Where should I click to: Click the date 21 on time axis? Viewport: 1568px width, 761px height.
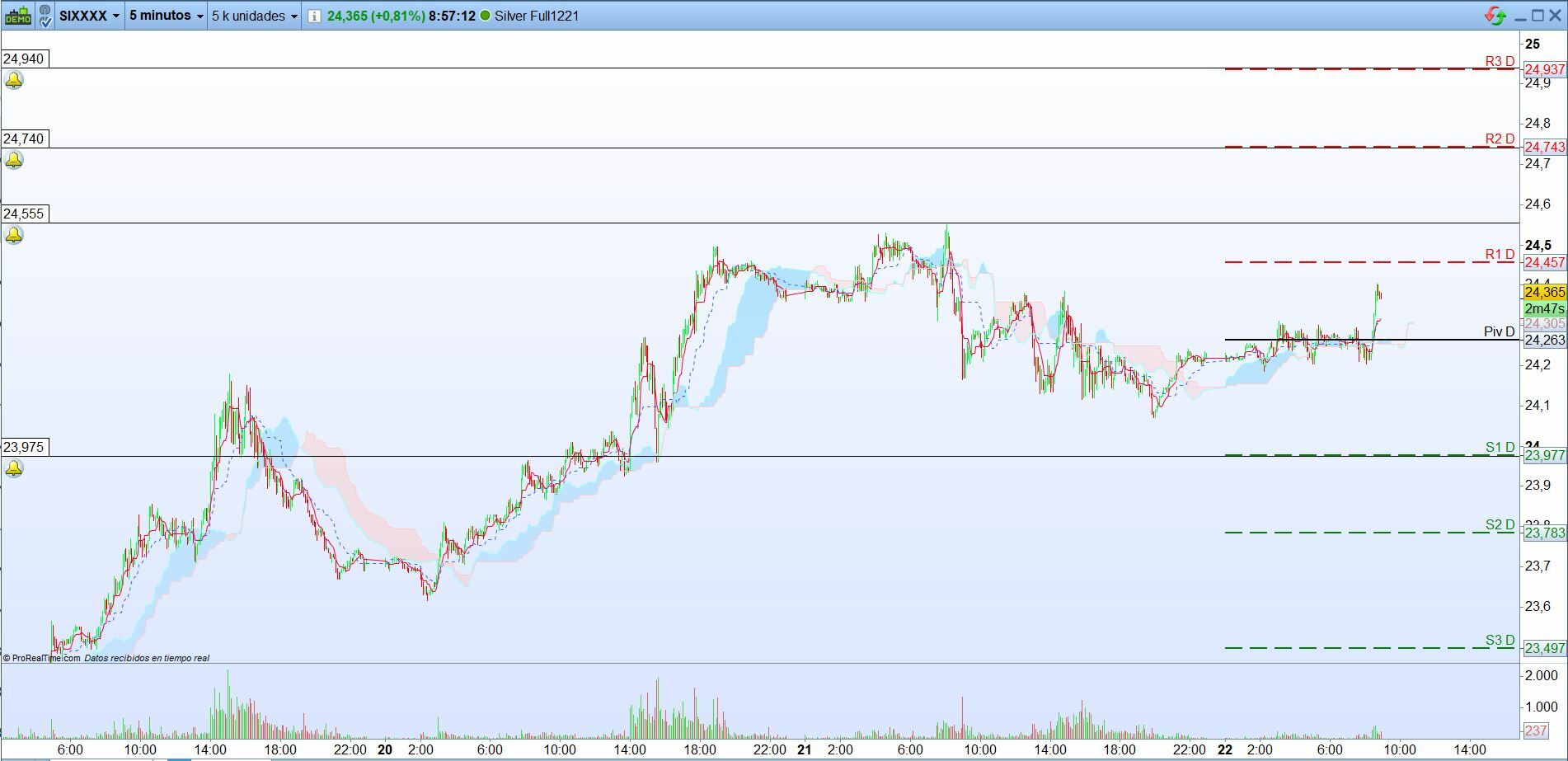point(804,749)
